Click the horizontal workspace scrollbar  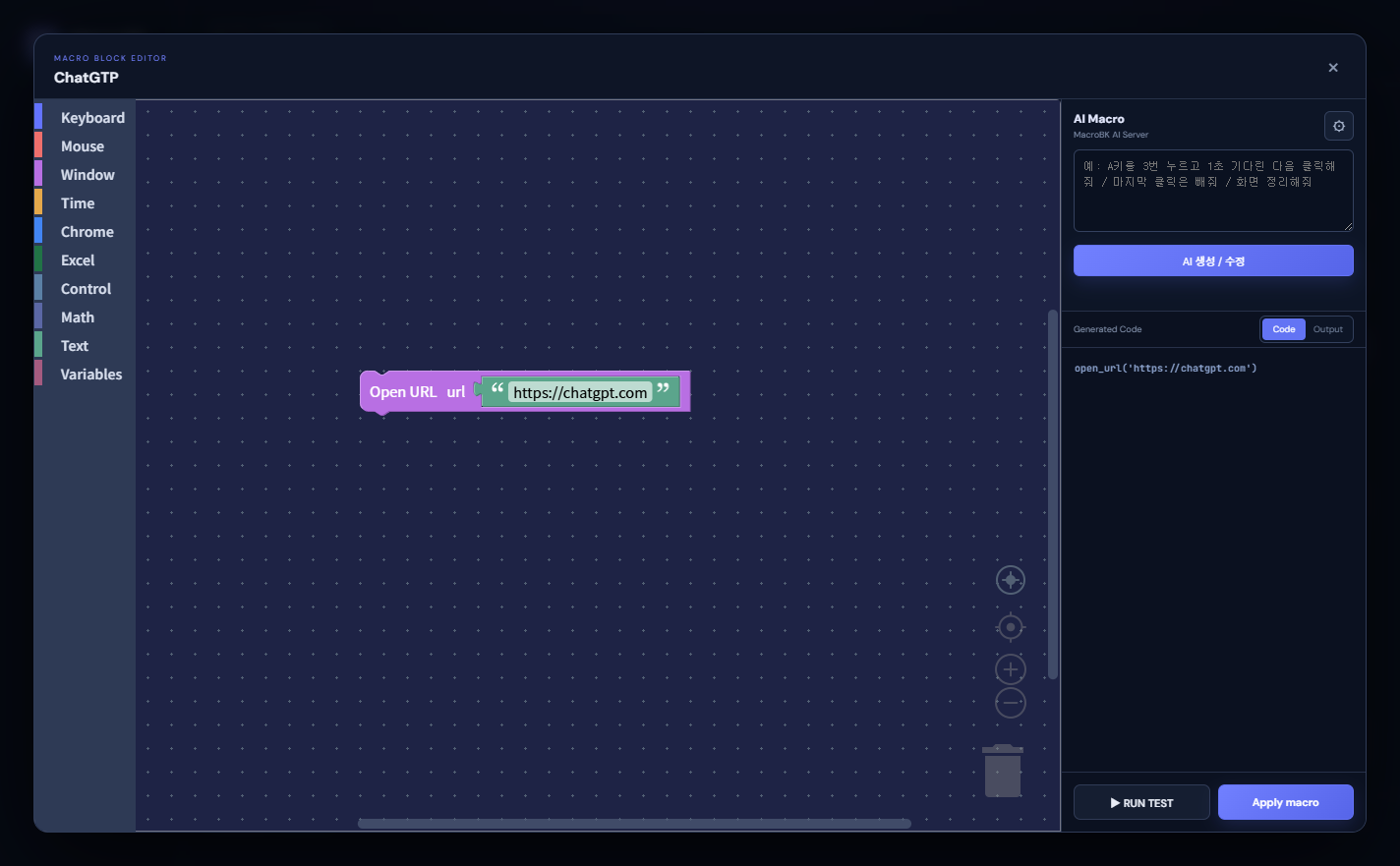tap(634, 824)
